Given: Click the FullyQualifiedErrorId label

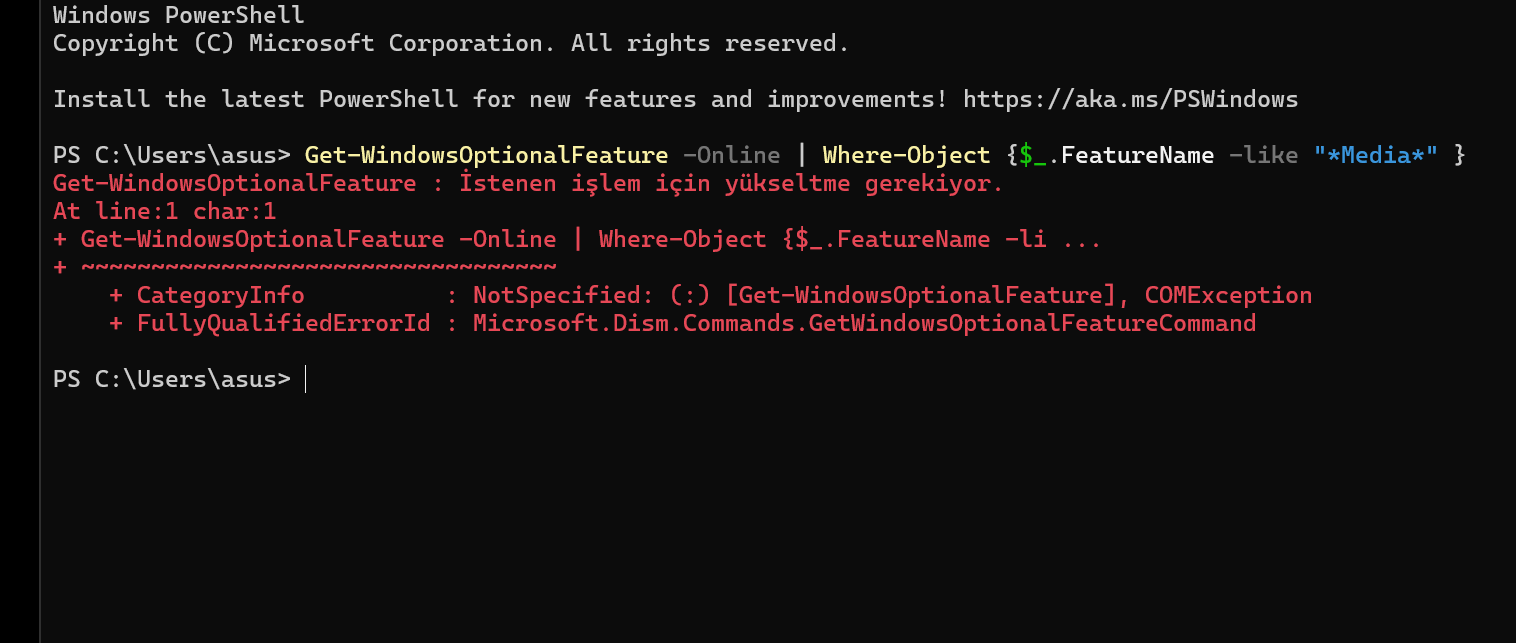Looking at the screenshot, I should (x=283, y=323).
